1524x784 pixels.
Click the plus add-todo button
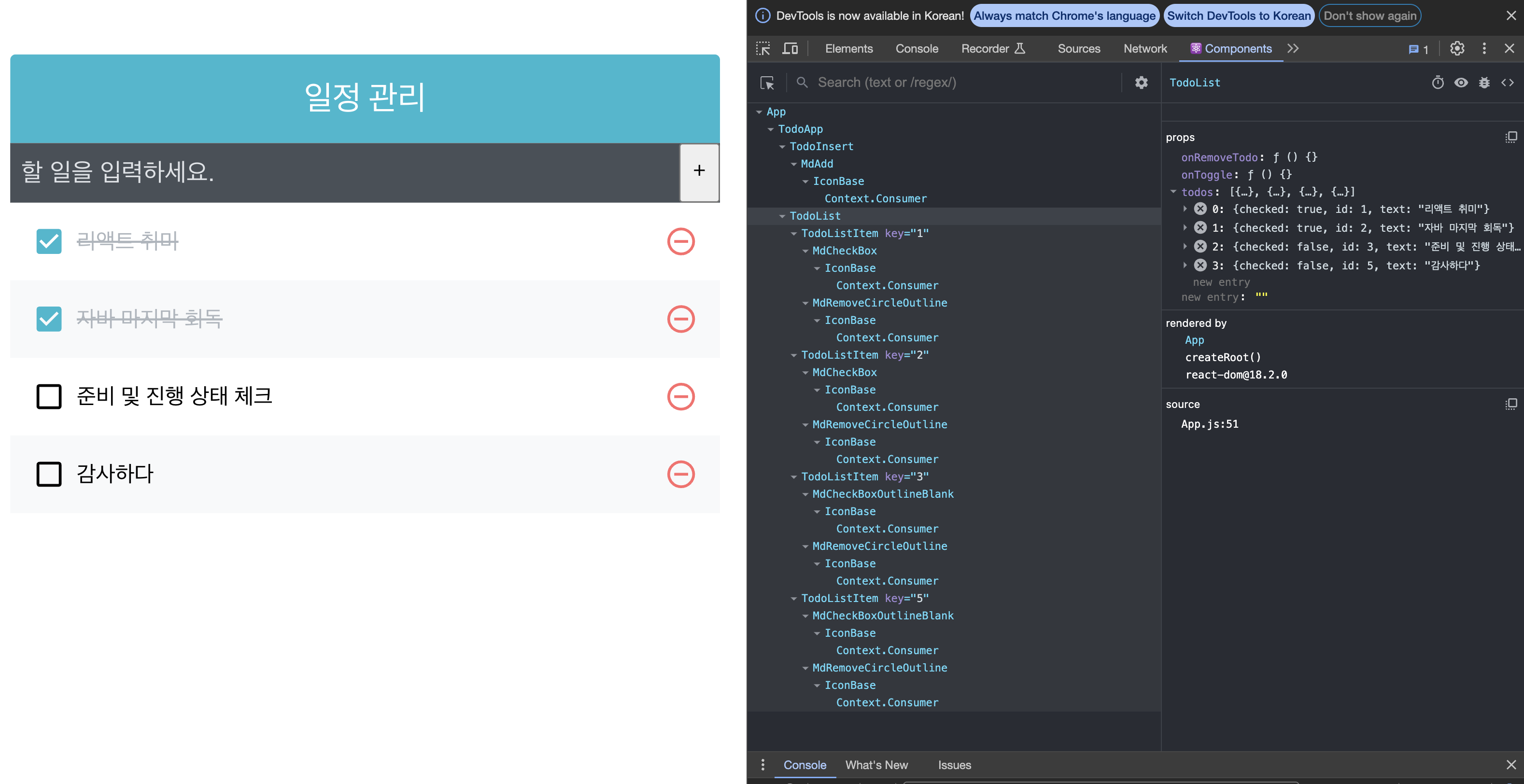point(699,172)
